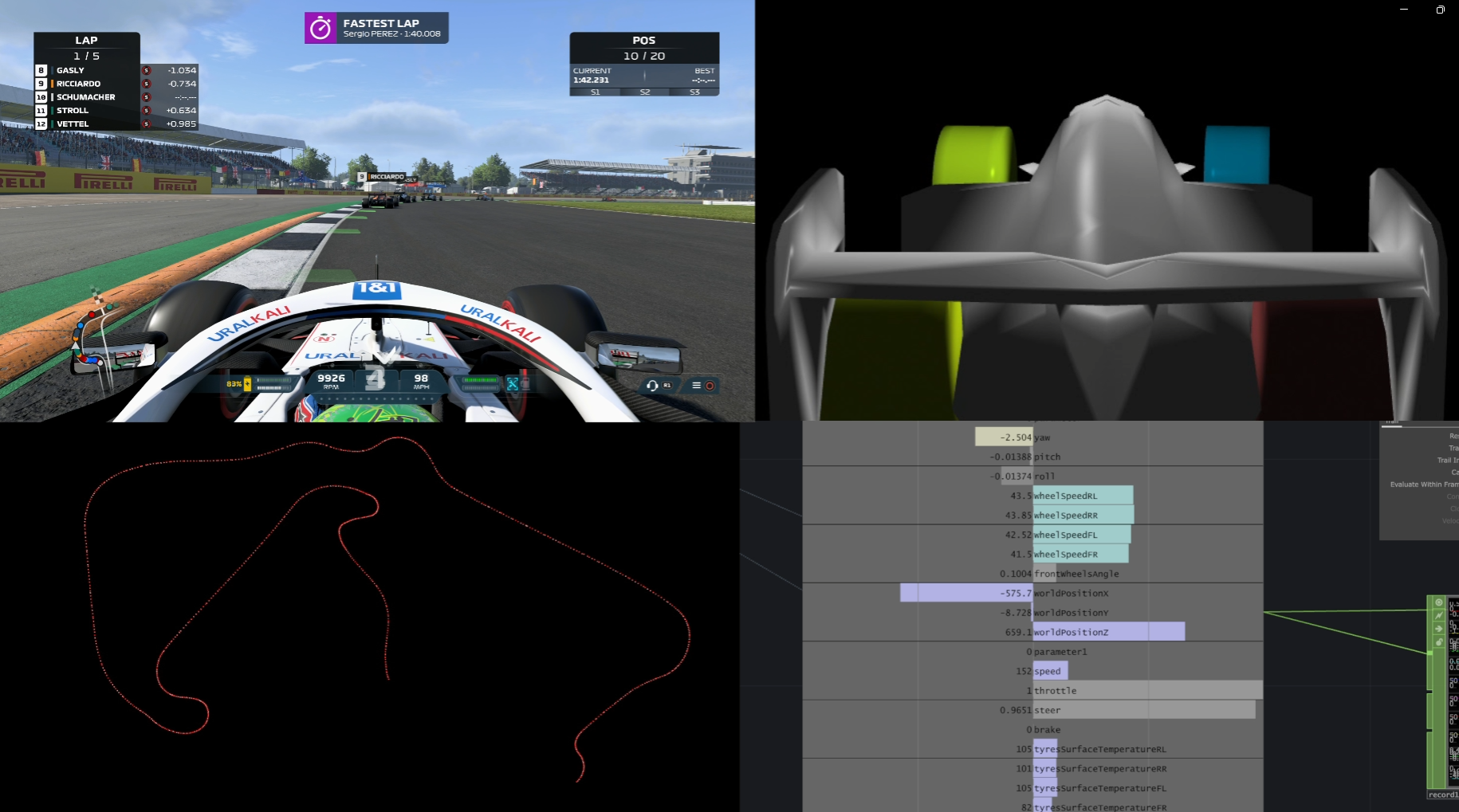This screenshot has width=1459, height=812.
Task: Toggle the bypass arrow flag on record1
Action: 1439,629
